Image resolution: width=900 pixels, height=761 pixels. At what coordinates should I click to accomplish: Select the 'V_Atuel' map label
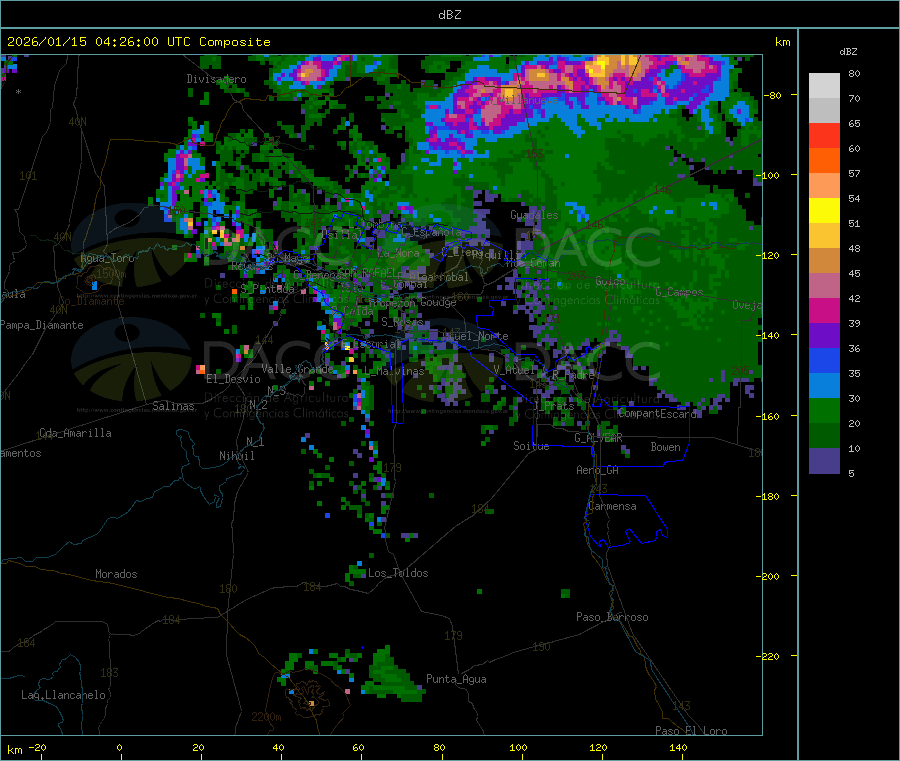coord(515,370)
